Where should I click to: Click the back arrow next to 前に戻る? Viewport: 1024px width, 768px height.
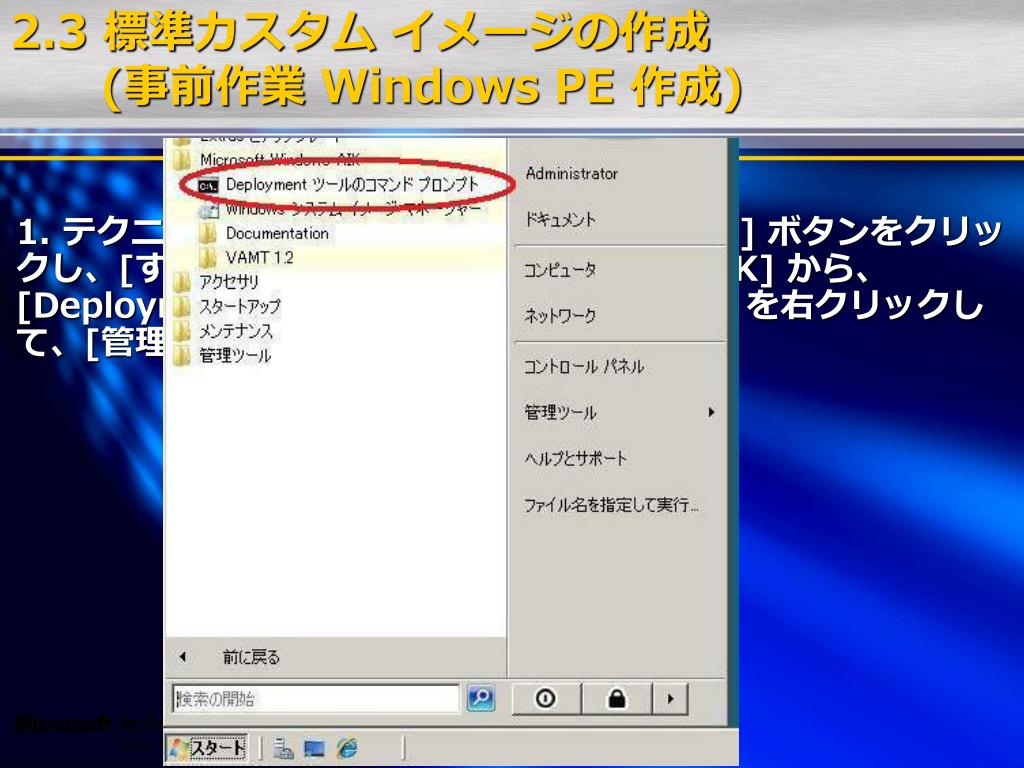pyautogui.click(x=183, y=657)
